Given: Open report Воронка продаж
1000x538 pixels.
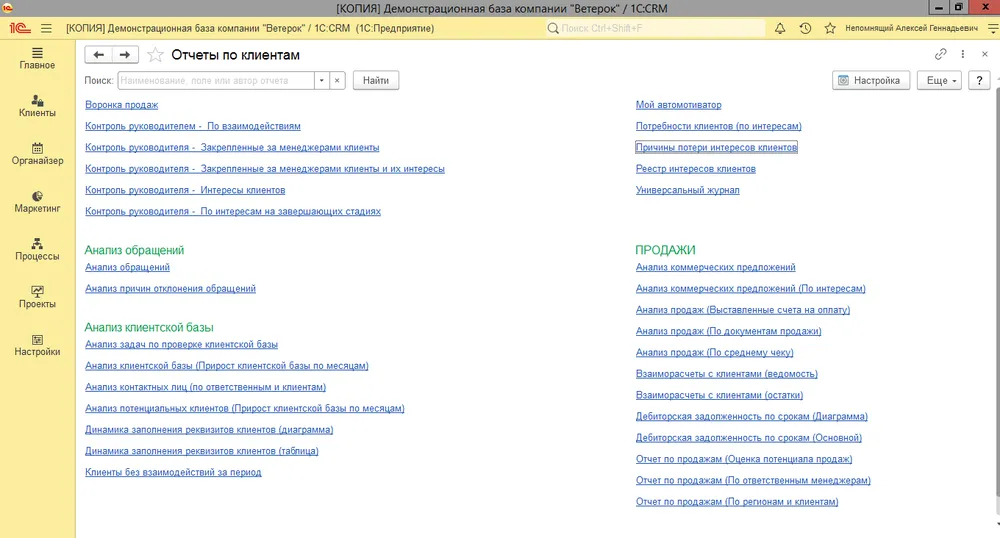Looking at the screenshot, I should pos(122,105).
